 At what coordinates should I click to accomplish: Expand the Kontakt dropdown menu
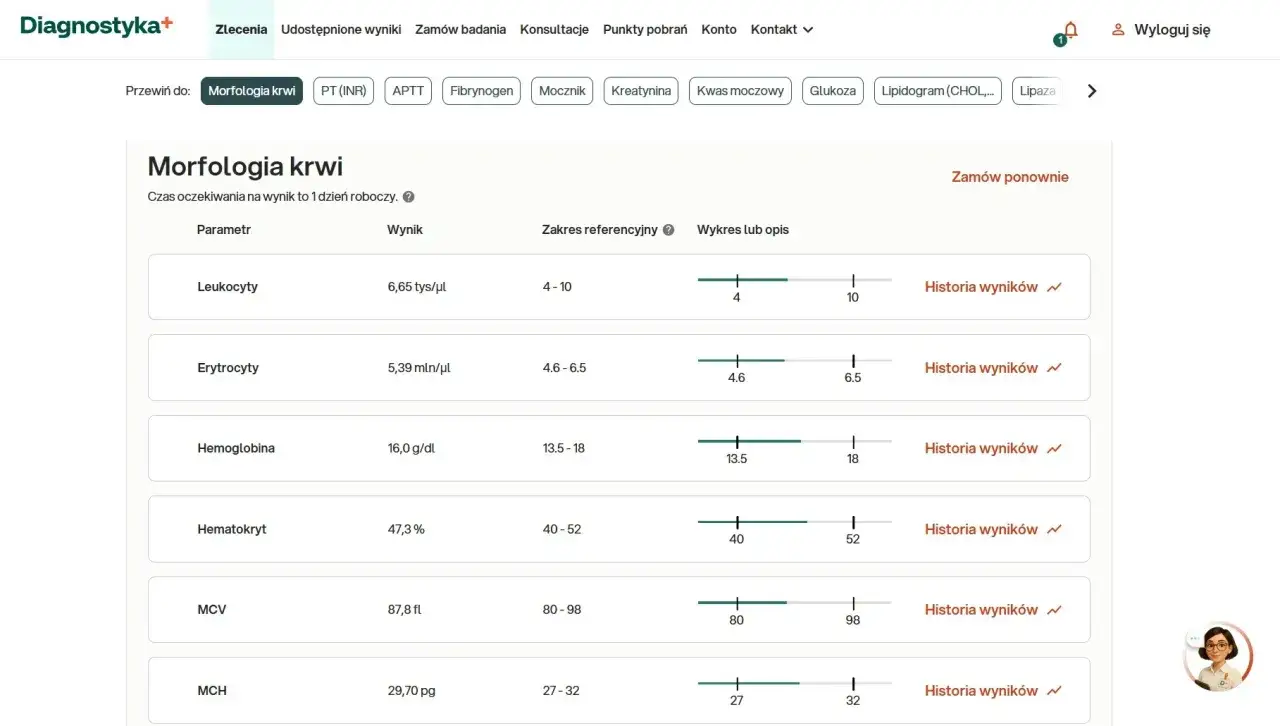click(781, 30)
